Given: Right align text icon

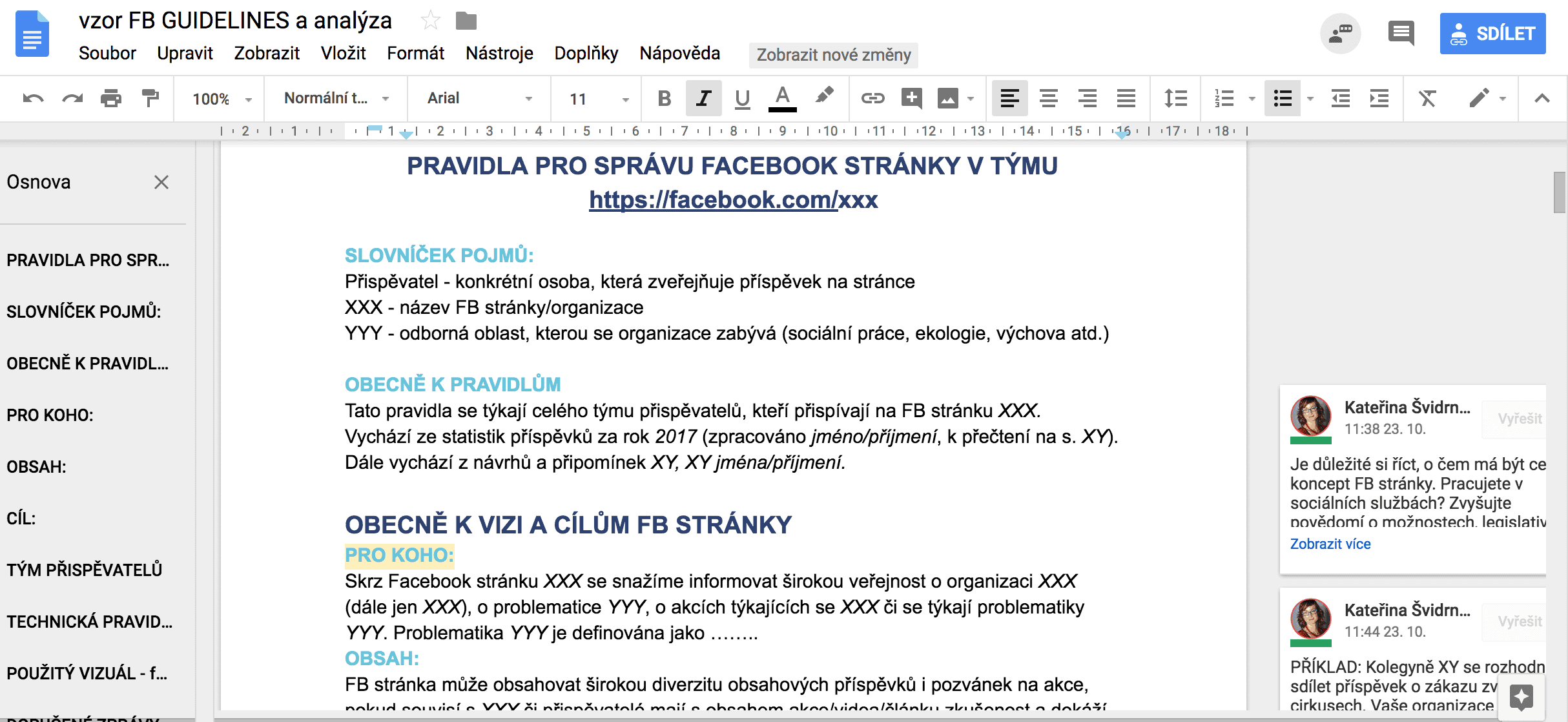Looking at the screenshot, I should click(1088, 98).
